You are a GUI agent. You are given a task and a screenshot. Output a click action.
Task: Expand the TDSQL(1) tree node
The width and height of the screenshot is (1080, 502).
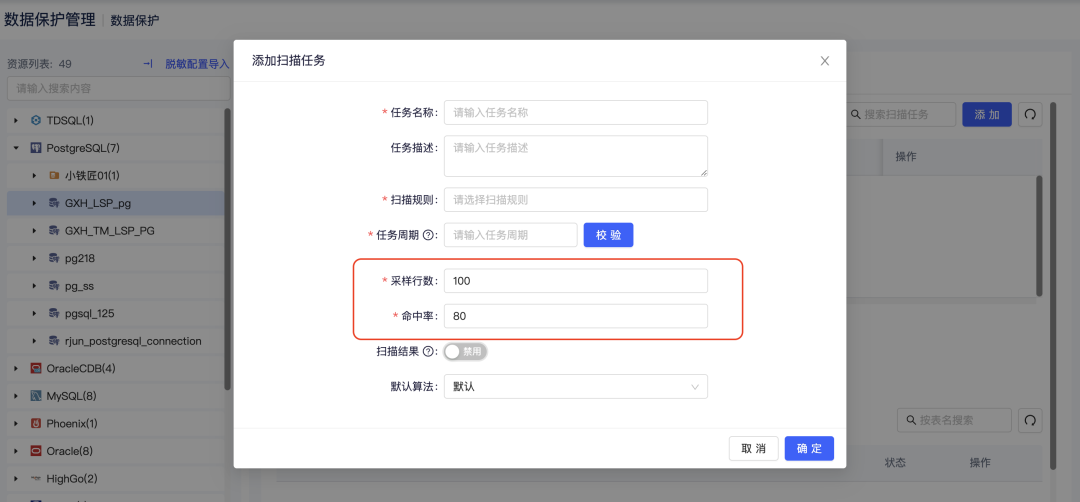[16, 121]
